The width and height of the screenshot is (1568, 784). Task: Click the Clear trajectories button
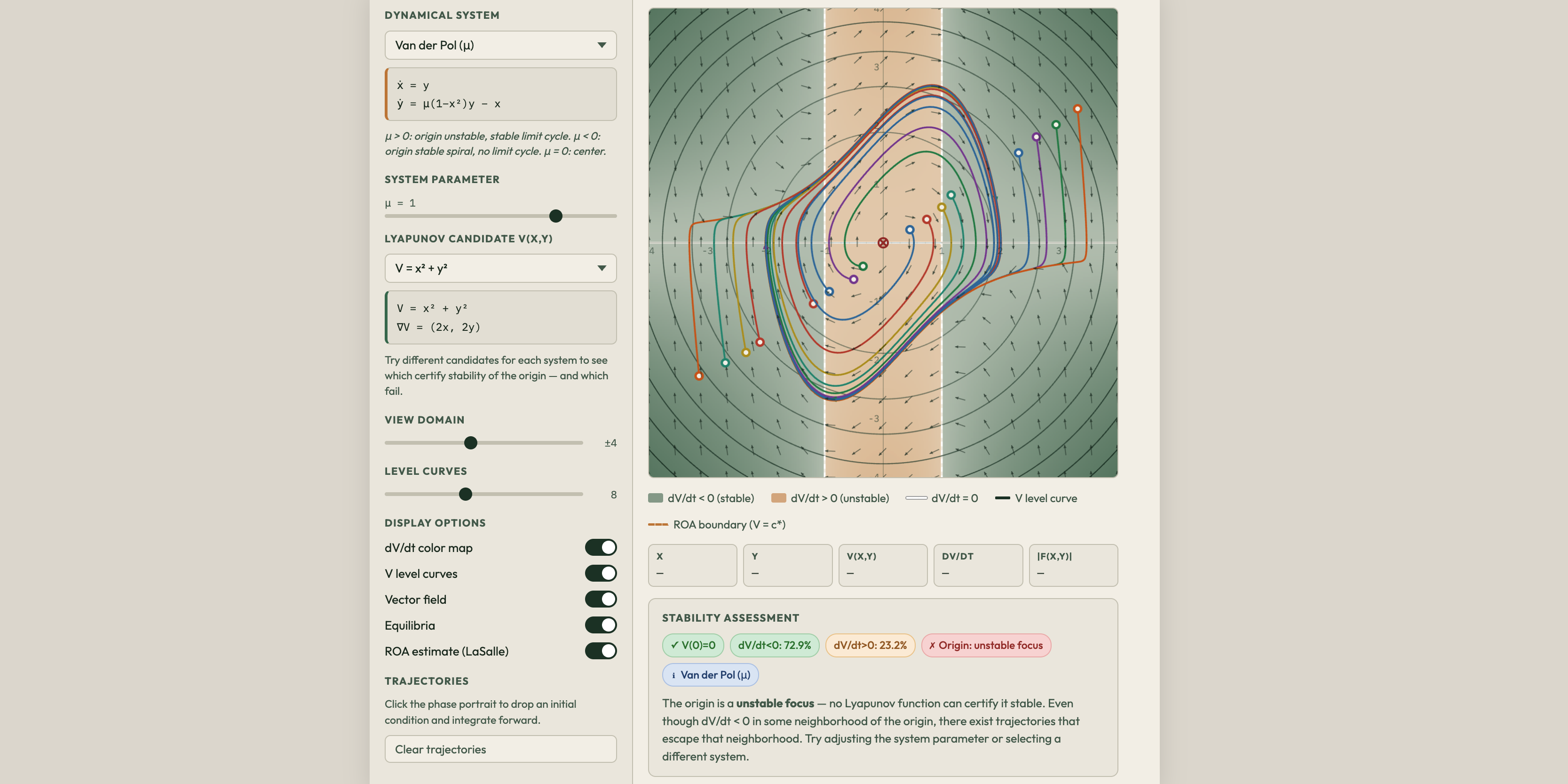(x=500, y=749)
